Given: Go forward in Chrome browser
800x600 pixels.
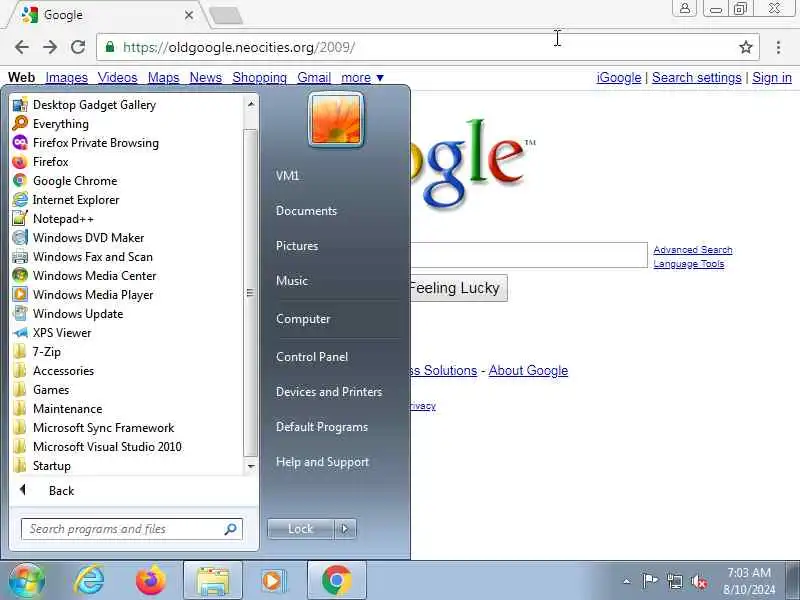Looking at the screenshot, I should click(x=50, y=47).
